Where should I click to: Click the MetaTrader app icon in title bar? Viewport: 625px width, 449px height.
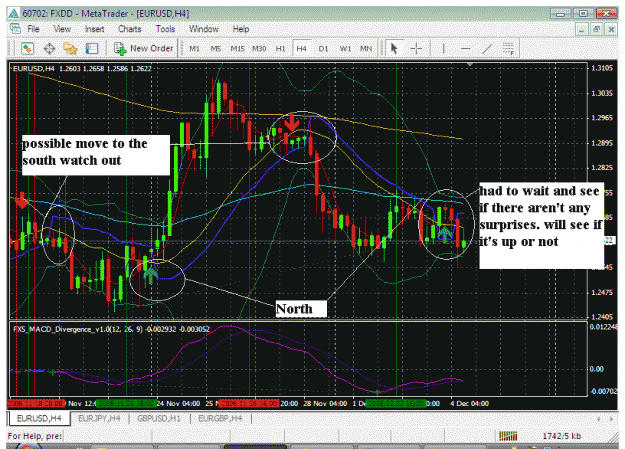coord(14,14)
